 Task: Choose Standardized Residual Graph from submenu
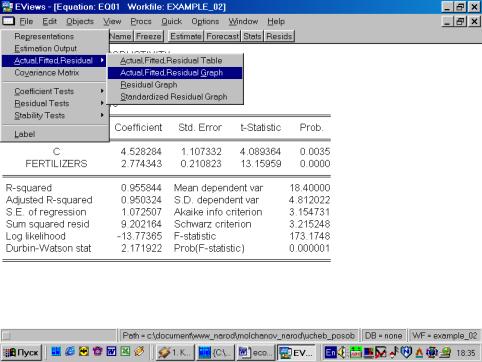click(175, 97)
